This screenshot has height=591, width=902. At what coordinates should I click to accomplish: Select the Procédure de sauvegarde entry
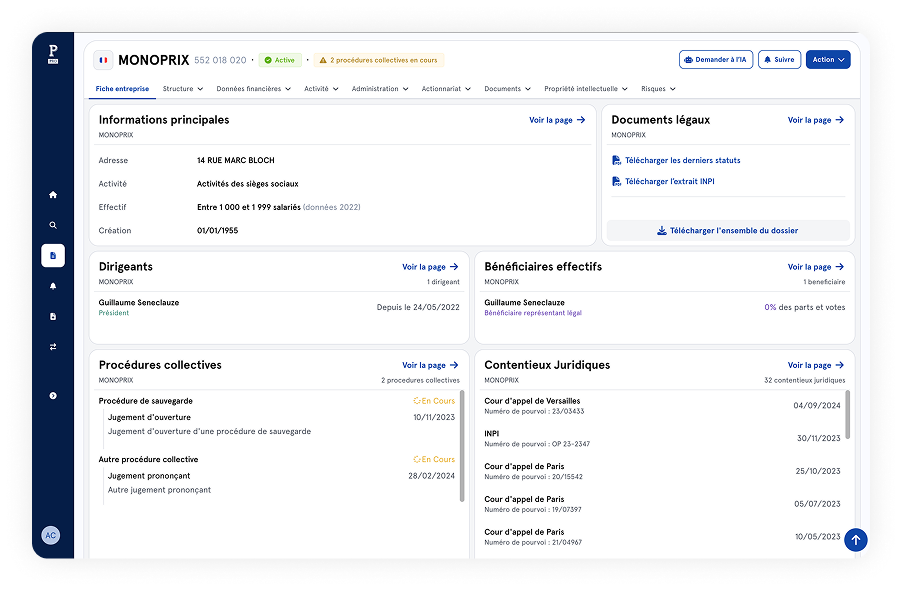[x=146, y=401]
